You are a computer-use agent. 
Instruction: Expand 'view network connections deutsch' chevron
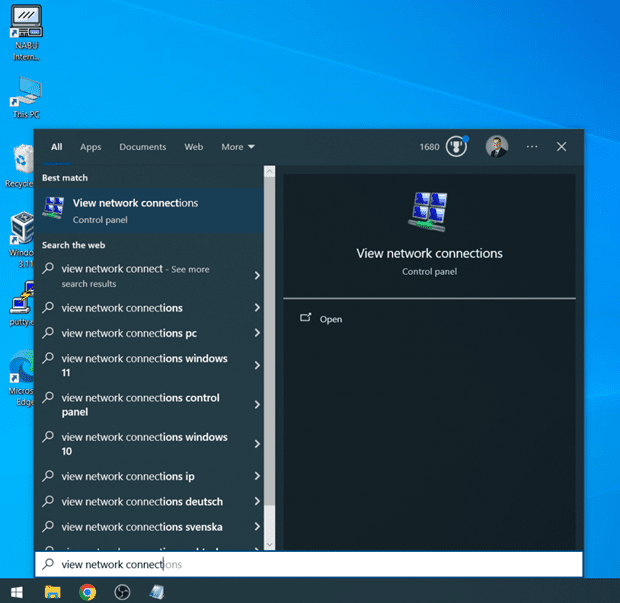pos(257,501)
